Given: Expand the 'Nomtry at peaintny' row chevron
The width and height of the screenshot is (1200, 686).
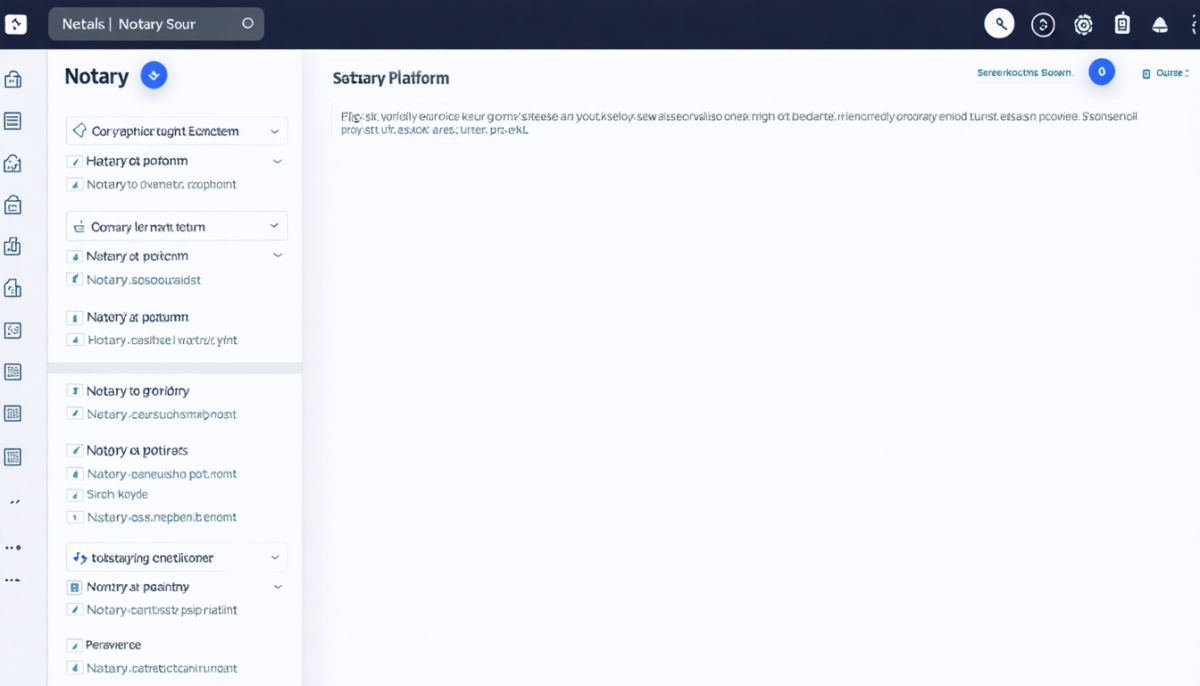Looking at the screenshot, I should click(x=278, y=587).
